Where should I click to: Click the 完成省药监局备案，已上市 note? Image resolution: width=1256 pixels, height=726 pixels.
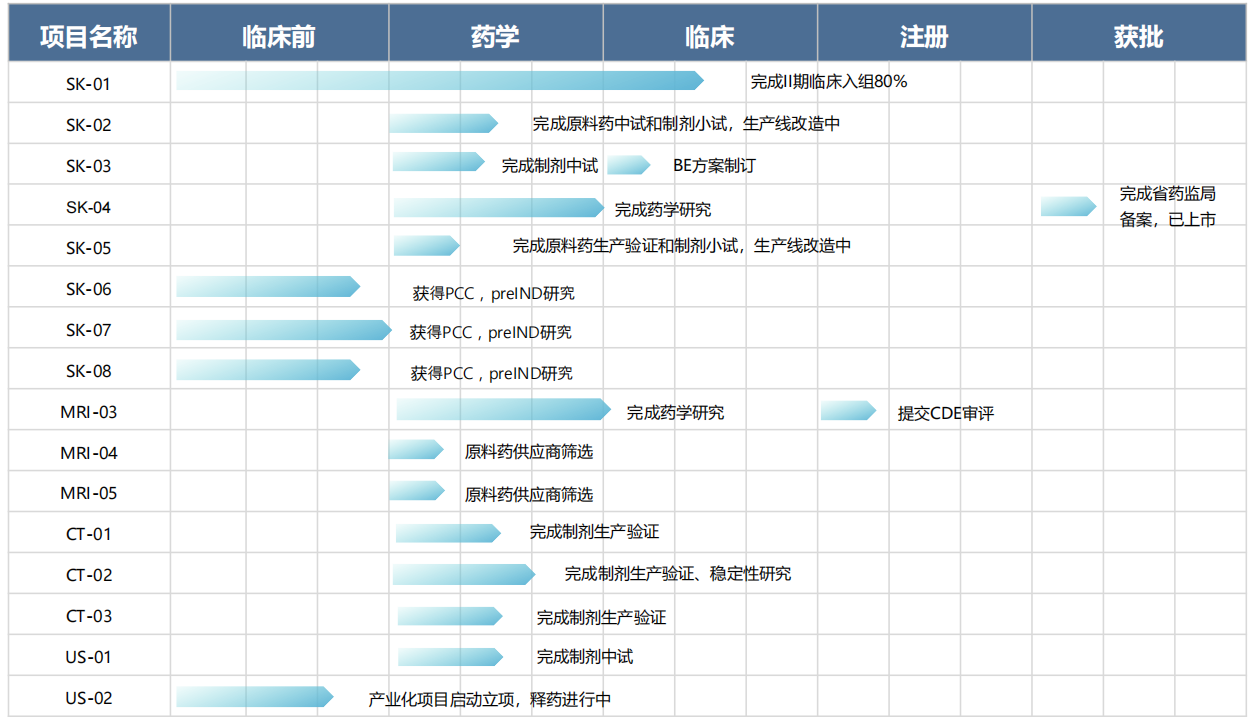[1168, 206]
